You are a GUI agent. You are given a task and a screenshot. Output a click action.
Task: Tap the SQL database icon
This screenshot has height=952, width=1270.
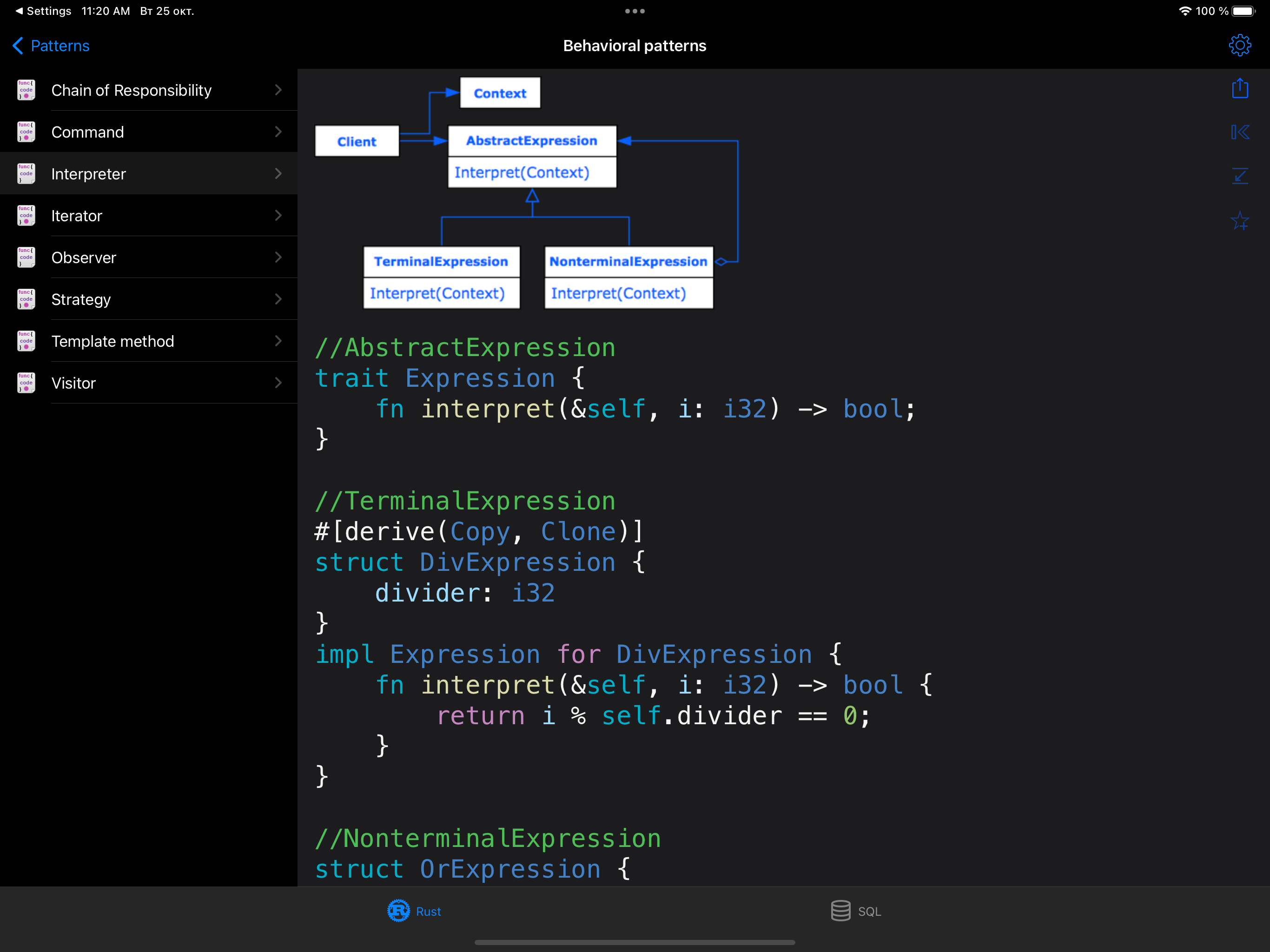click(840, 911)
